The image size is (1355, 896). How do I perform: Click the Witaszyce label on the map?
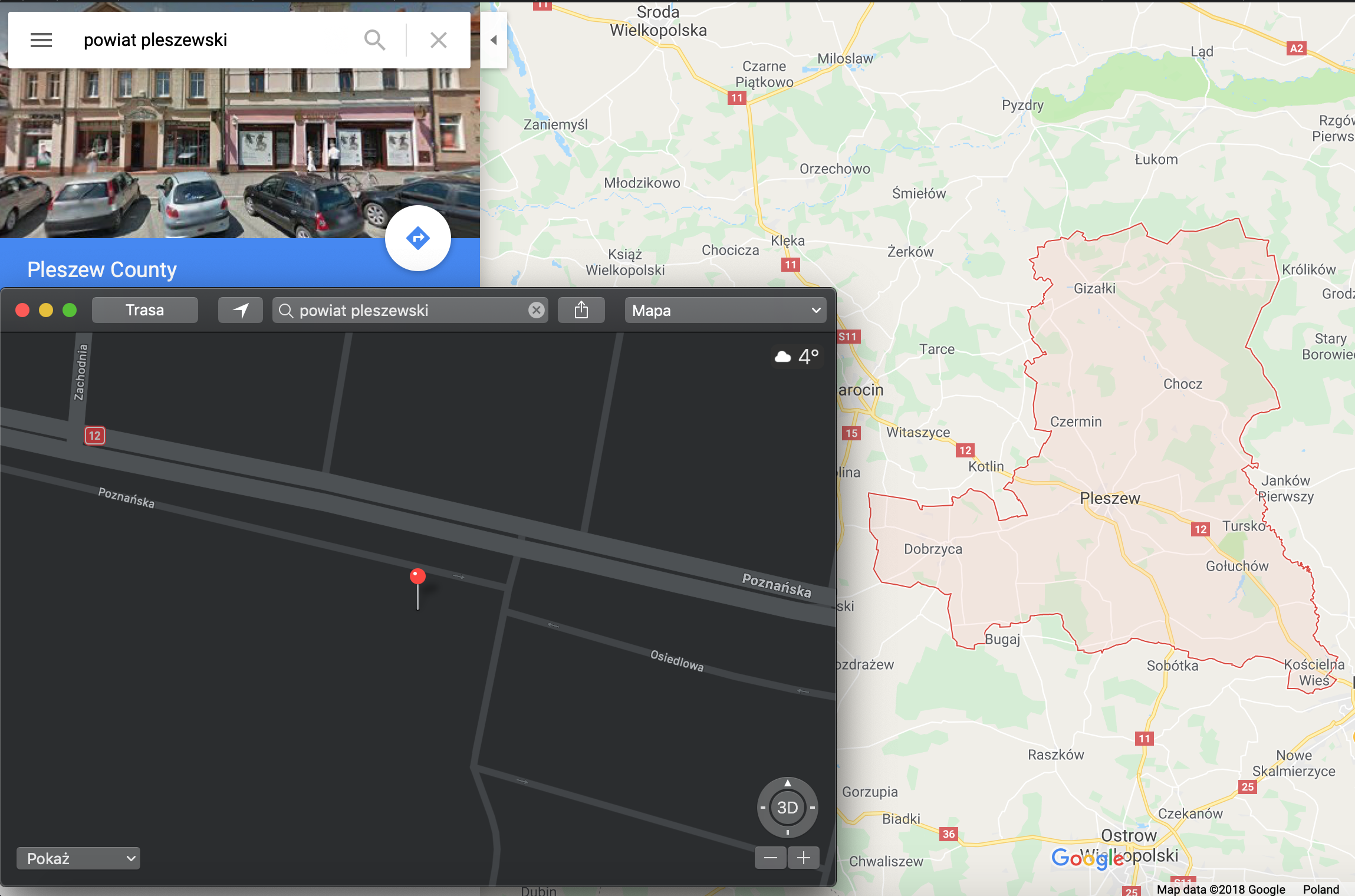click(x=918, y=432)
